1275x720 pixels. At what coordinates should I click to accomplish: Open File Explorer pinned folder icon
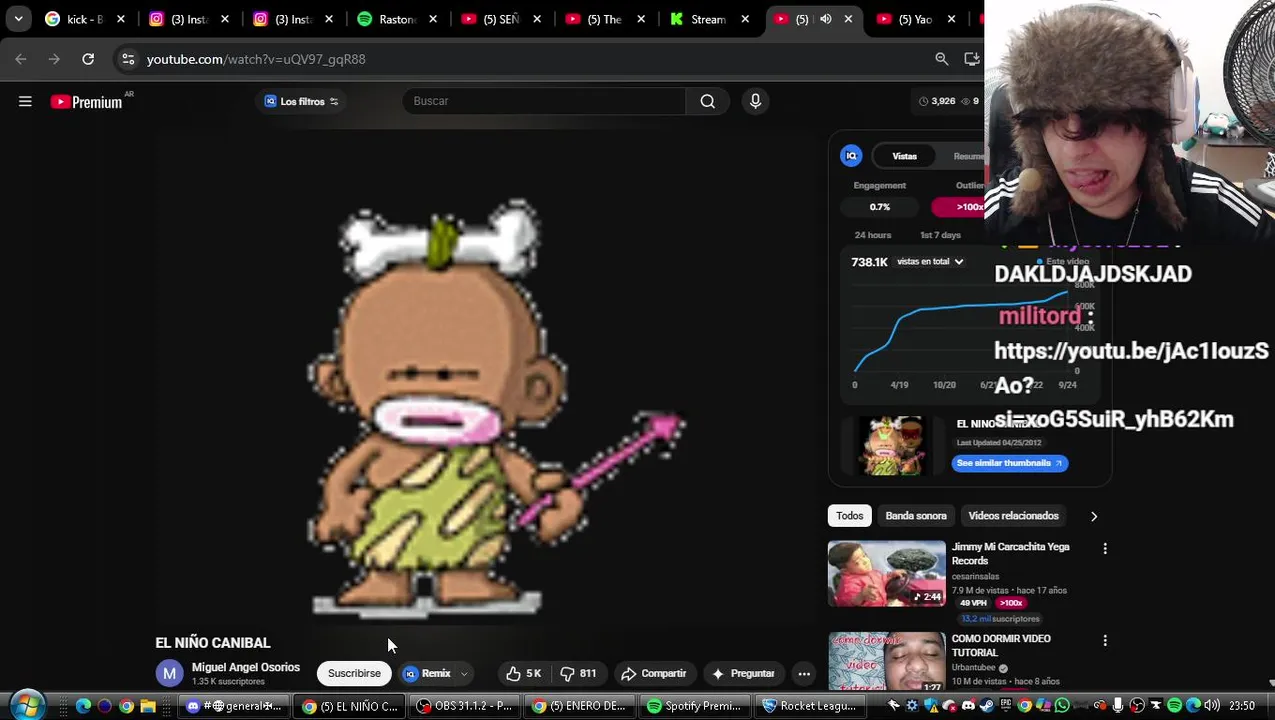point(148,706)
